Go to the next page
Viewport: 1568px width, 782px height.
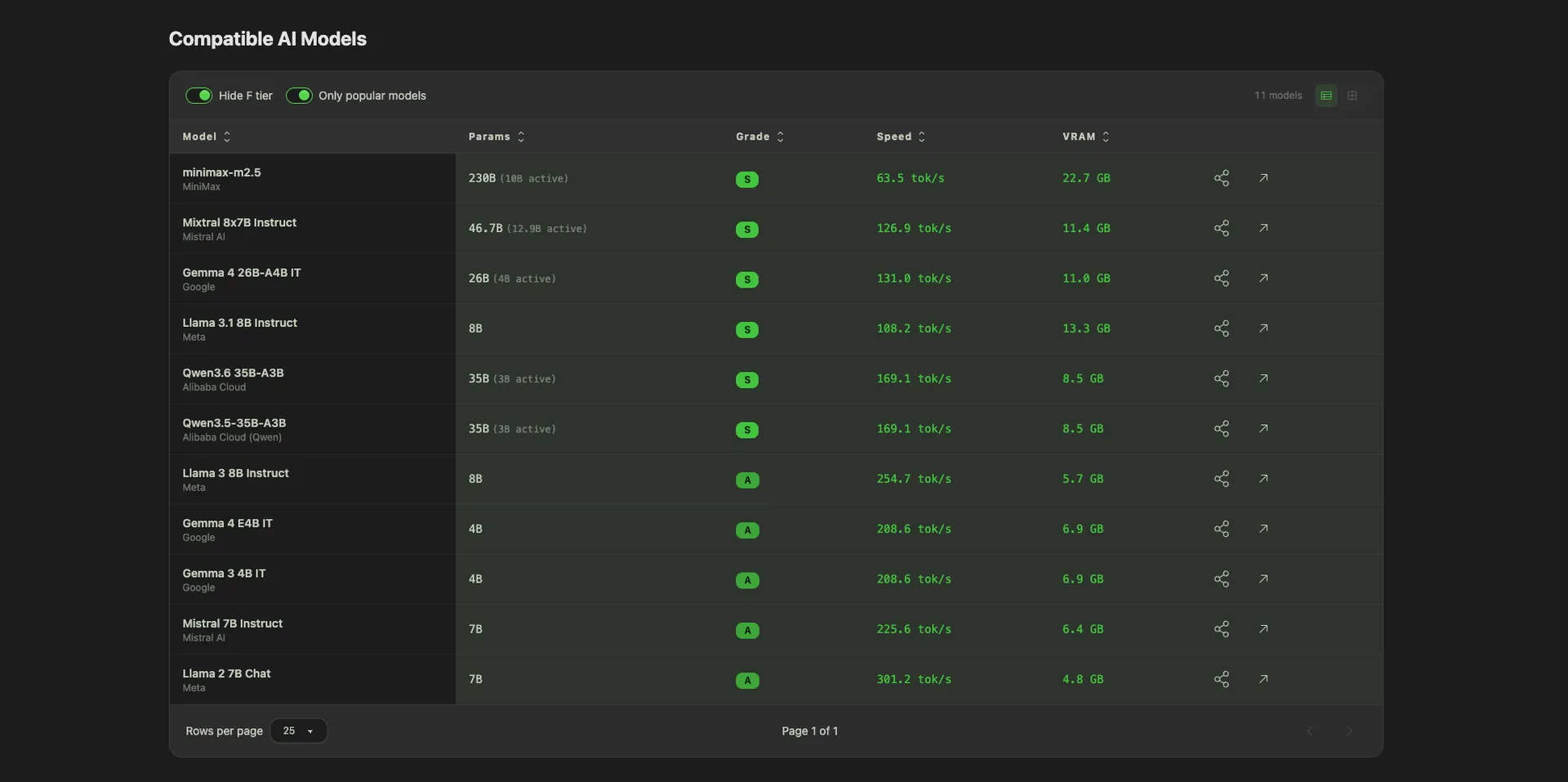pos(1349,731)
